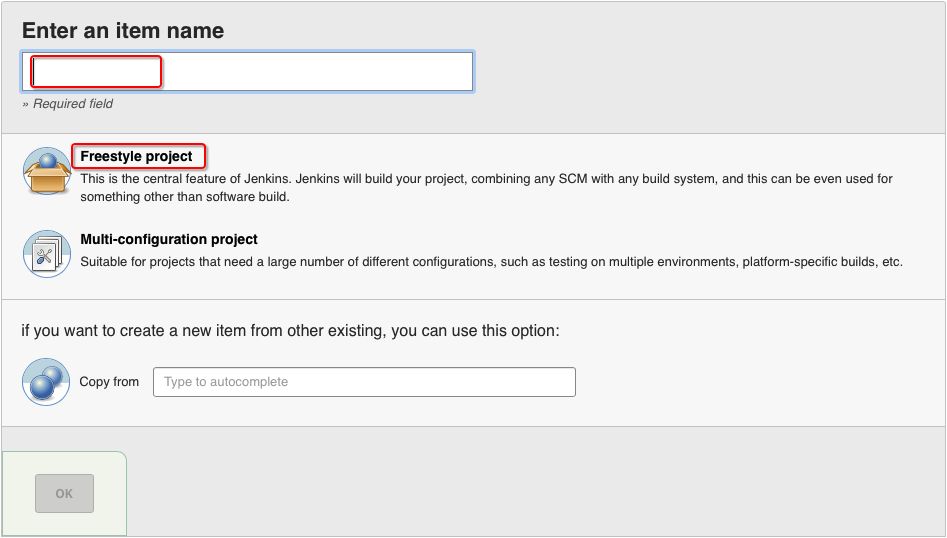Click the Copy from autocomplete field

[x=364, y=382]
